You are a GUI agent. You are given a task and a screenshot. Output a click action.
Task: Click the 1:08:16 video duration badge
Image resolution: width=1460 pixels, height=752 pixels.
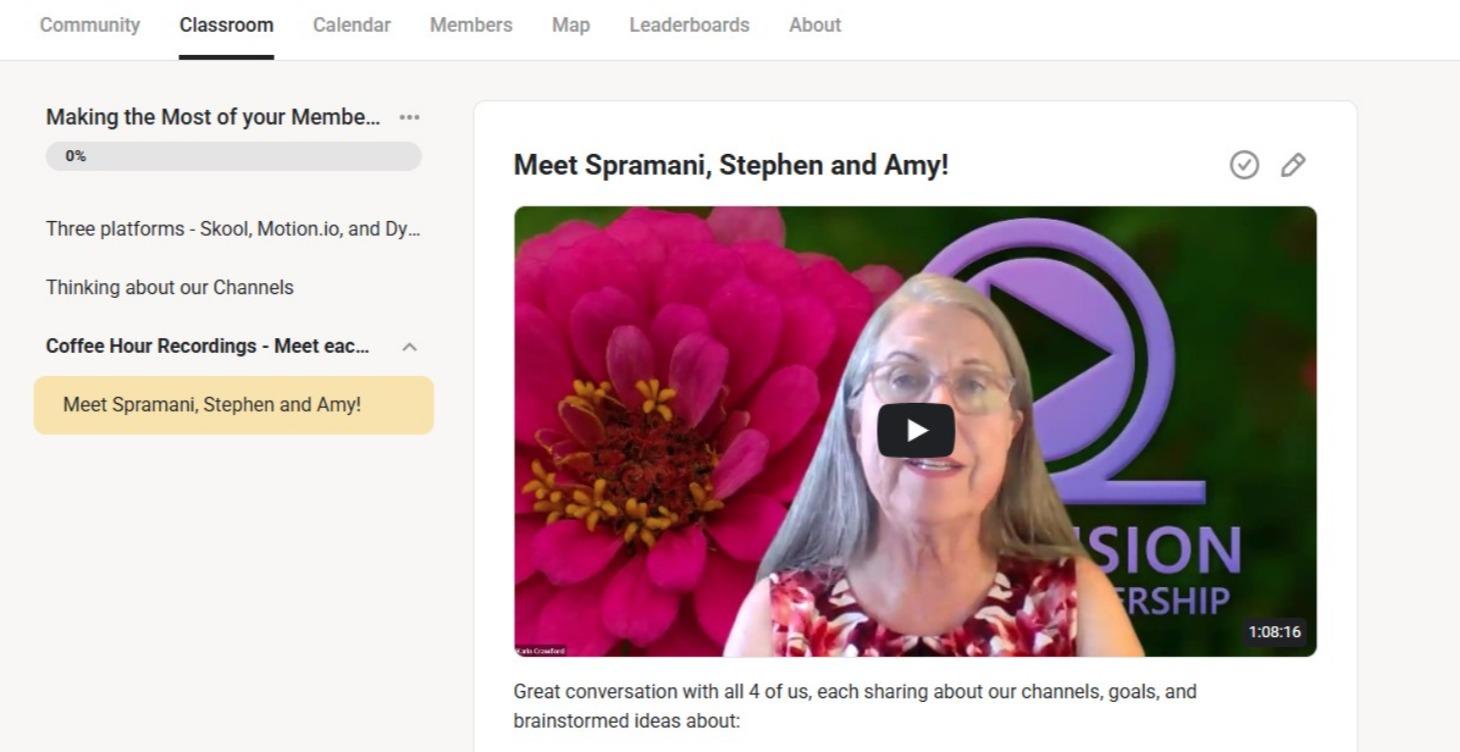coord(1275,632)
